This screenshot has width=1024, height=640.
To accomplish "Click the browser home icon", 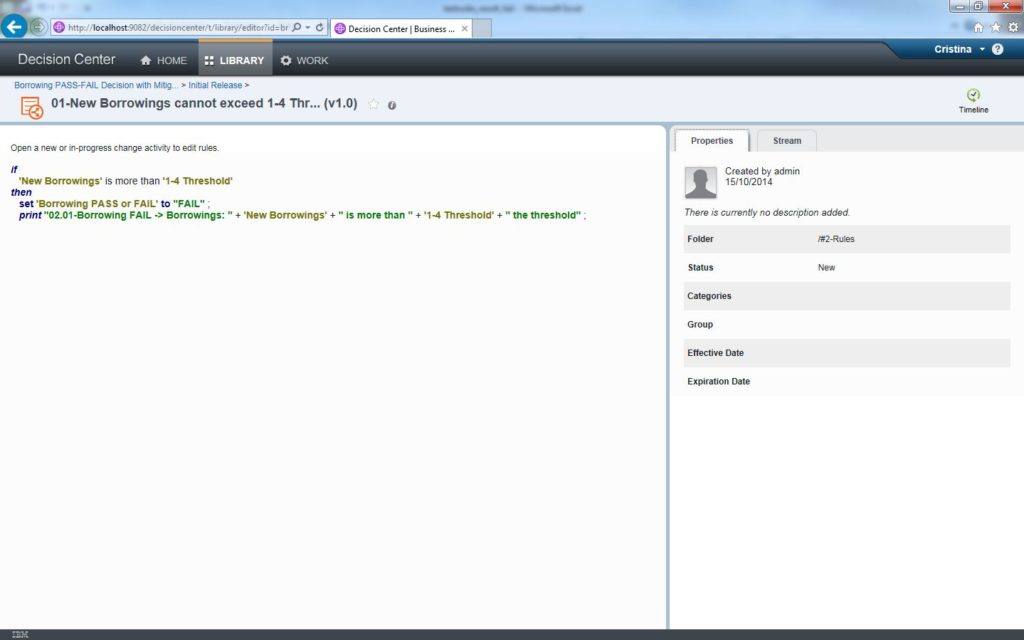I will tap(978, 27).
